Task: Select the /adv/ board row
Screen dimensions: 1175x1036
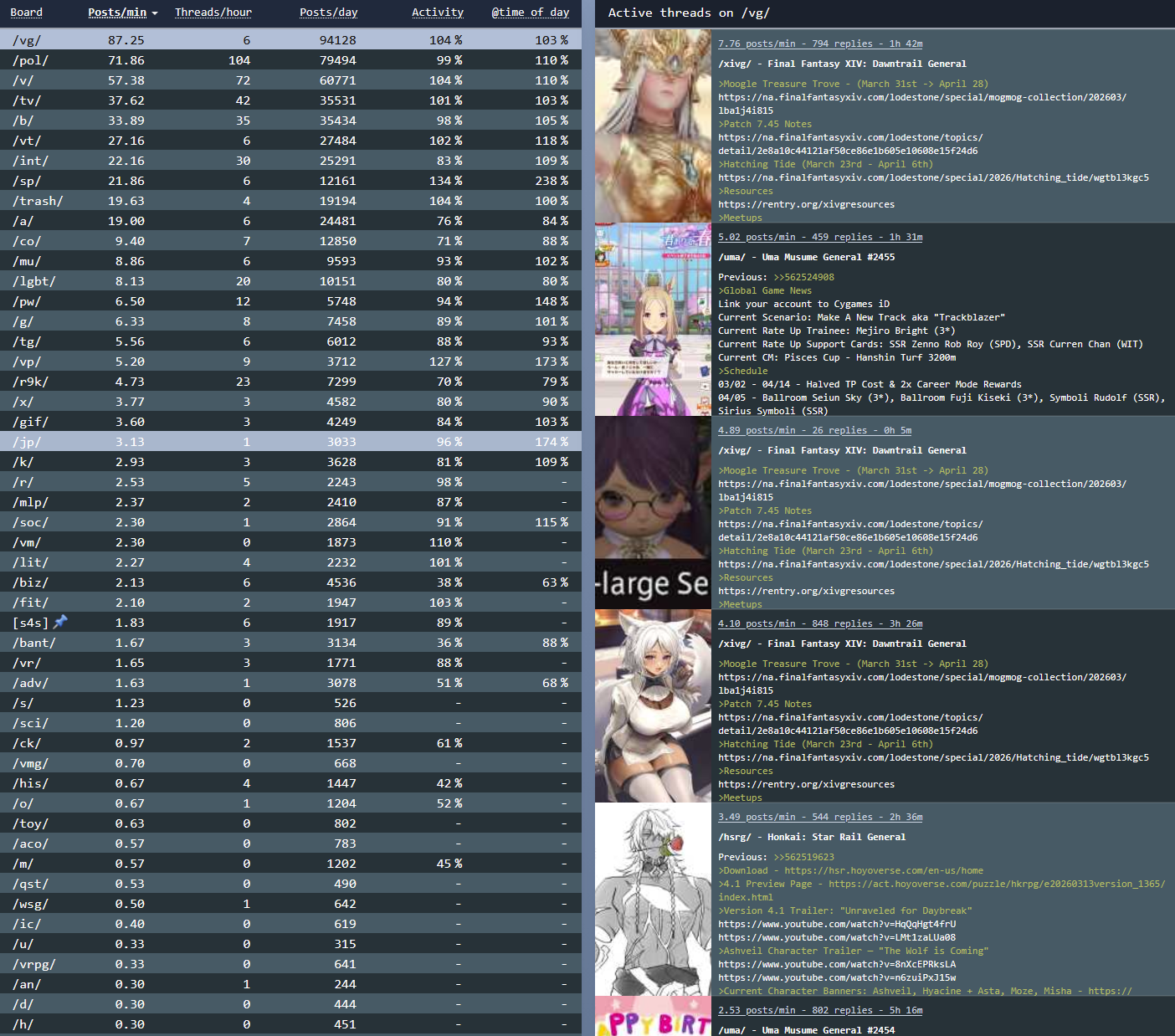Action: point(290,683)
